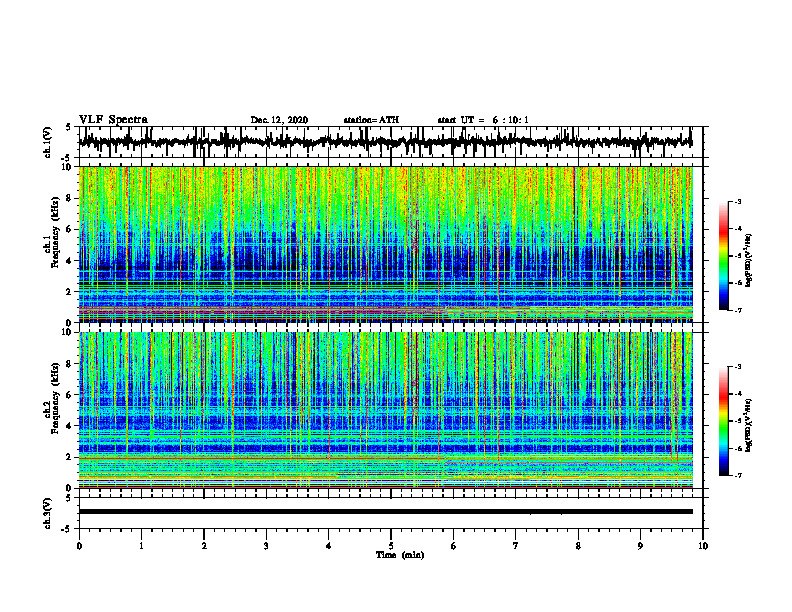Click time axis tick label "5"

391,546
